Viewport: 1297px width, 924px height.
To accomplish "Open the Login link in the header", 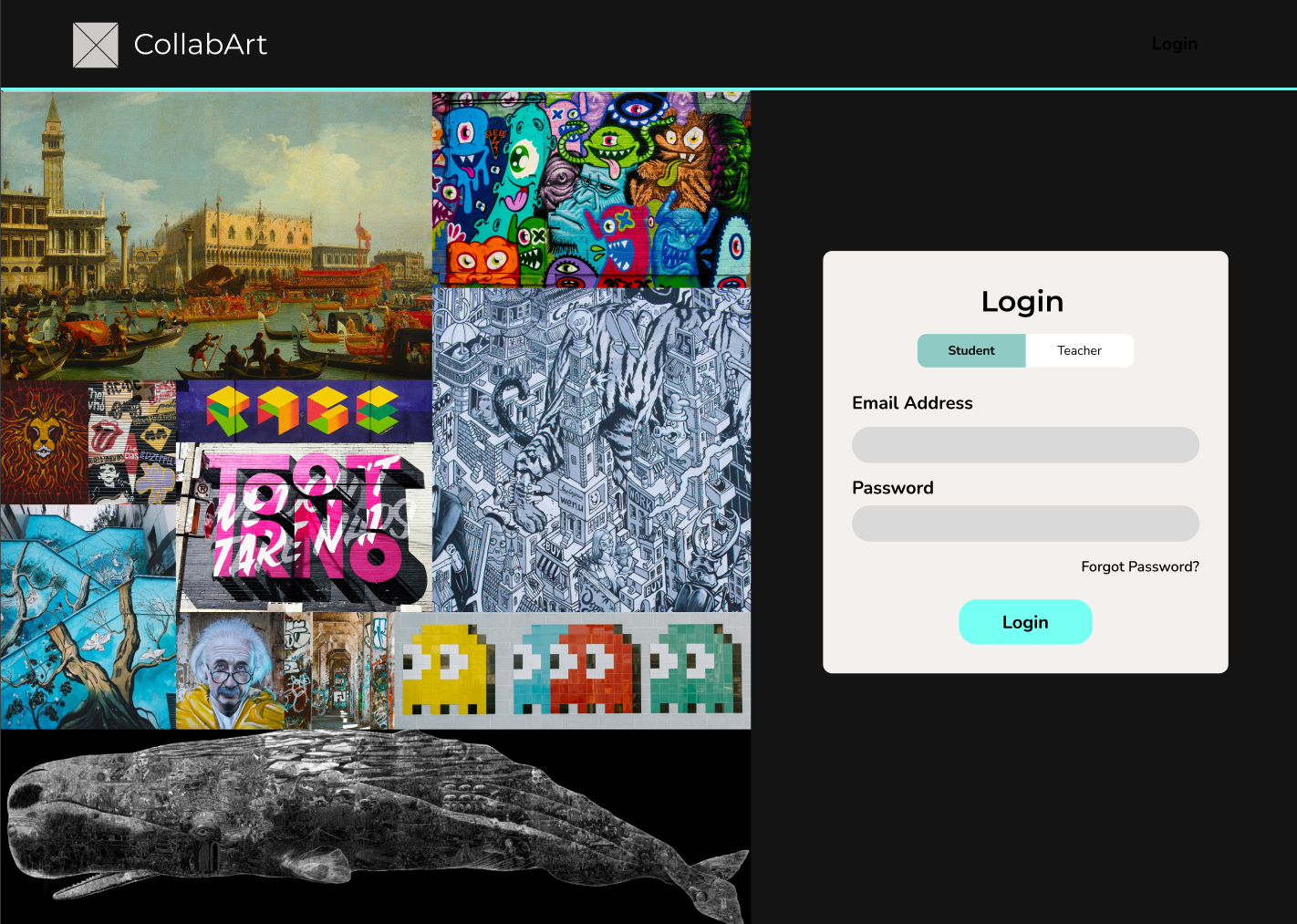I will coord(1174,44).
